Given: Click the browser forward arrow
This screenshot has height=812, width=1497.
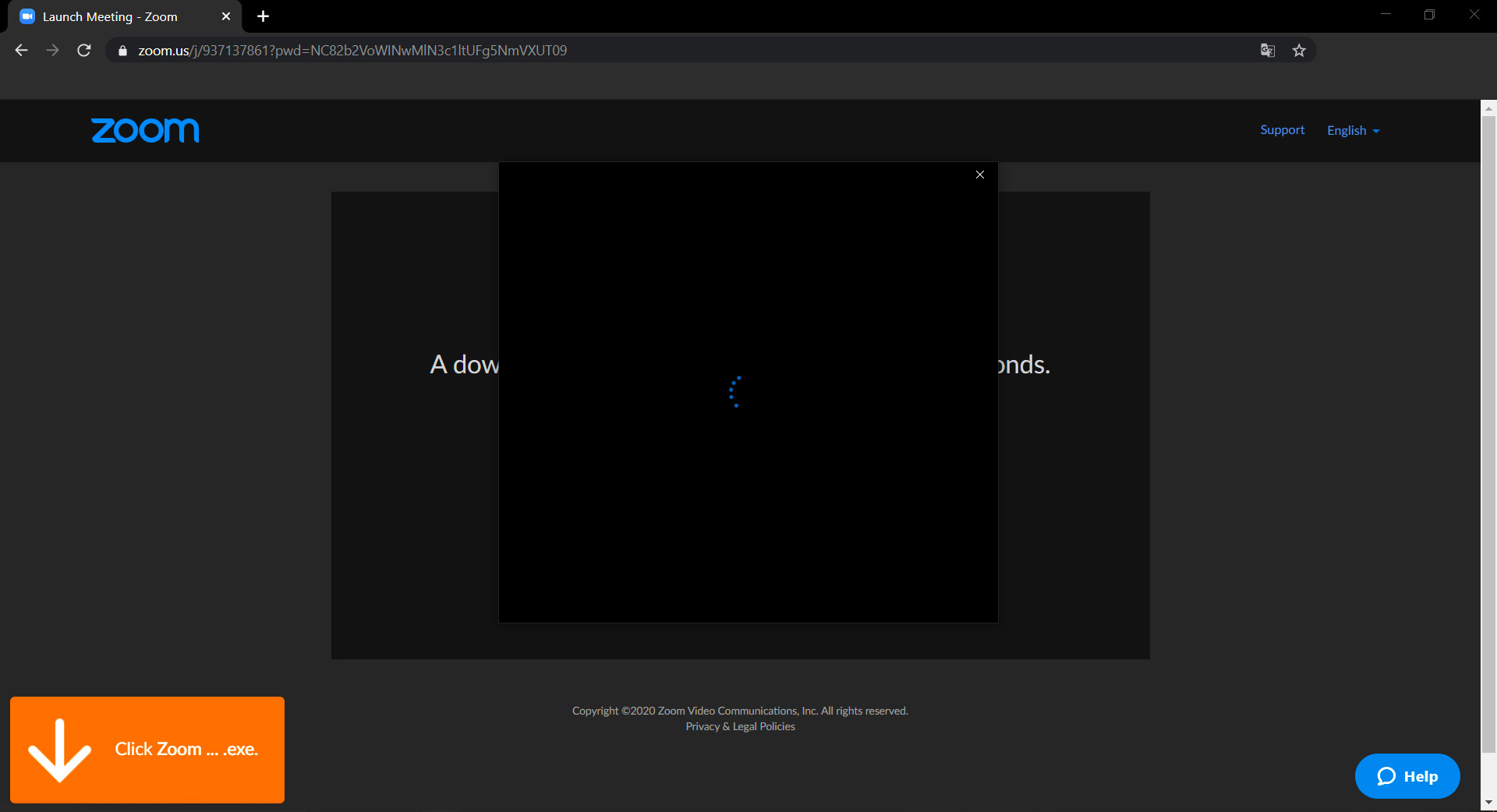Looking at the screenshot, I should [52, 51].
